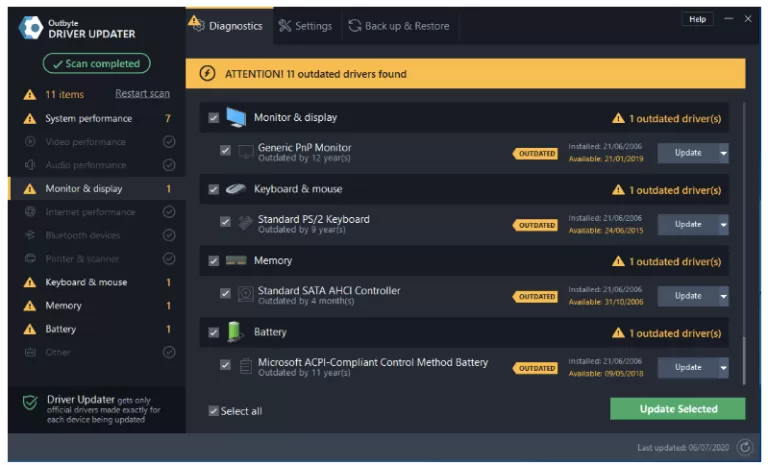Click the Printer & scanner icon
The height and width of the screenshot is (465, 768).
(x=30, y=259)
